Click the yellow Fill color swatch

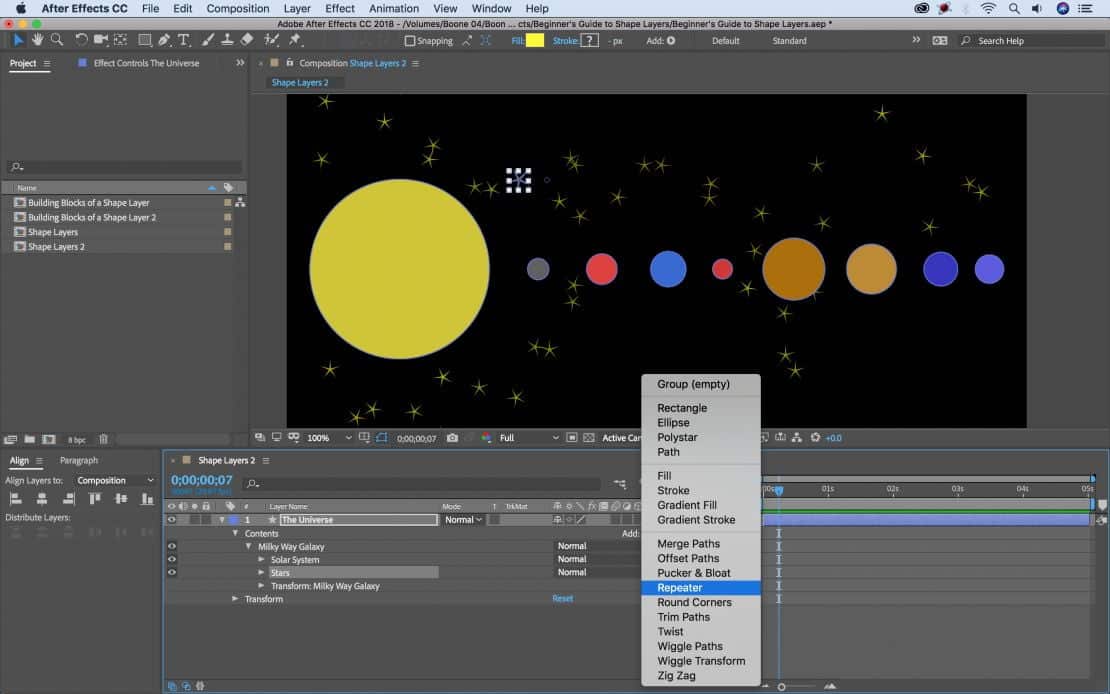[535, 41]
